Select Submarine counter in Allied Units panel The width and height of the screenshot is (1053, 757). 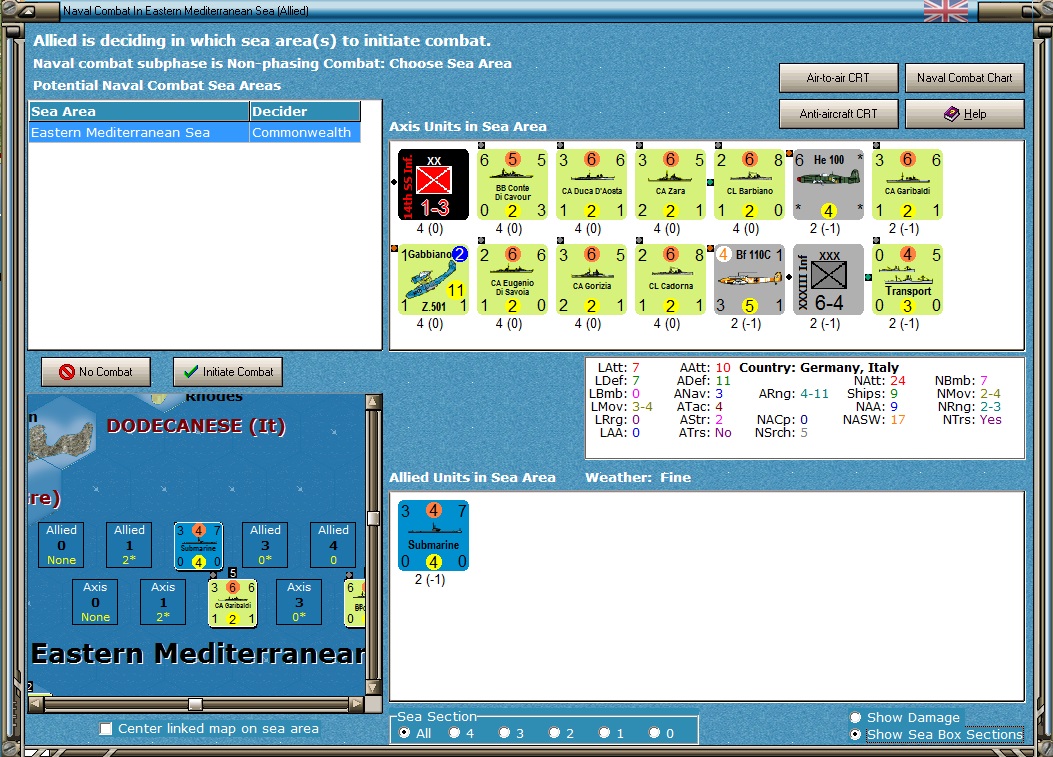(433, 535)
